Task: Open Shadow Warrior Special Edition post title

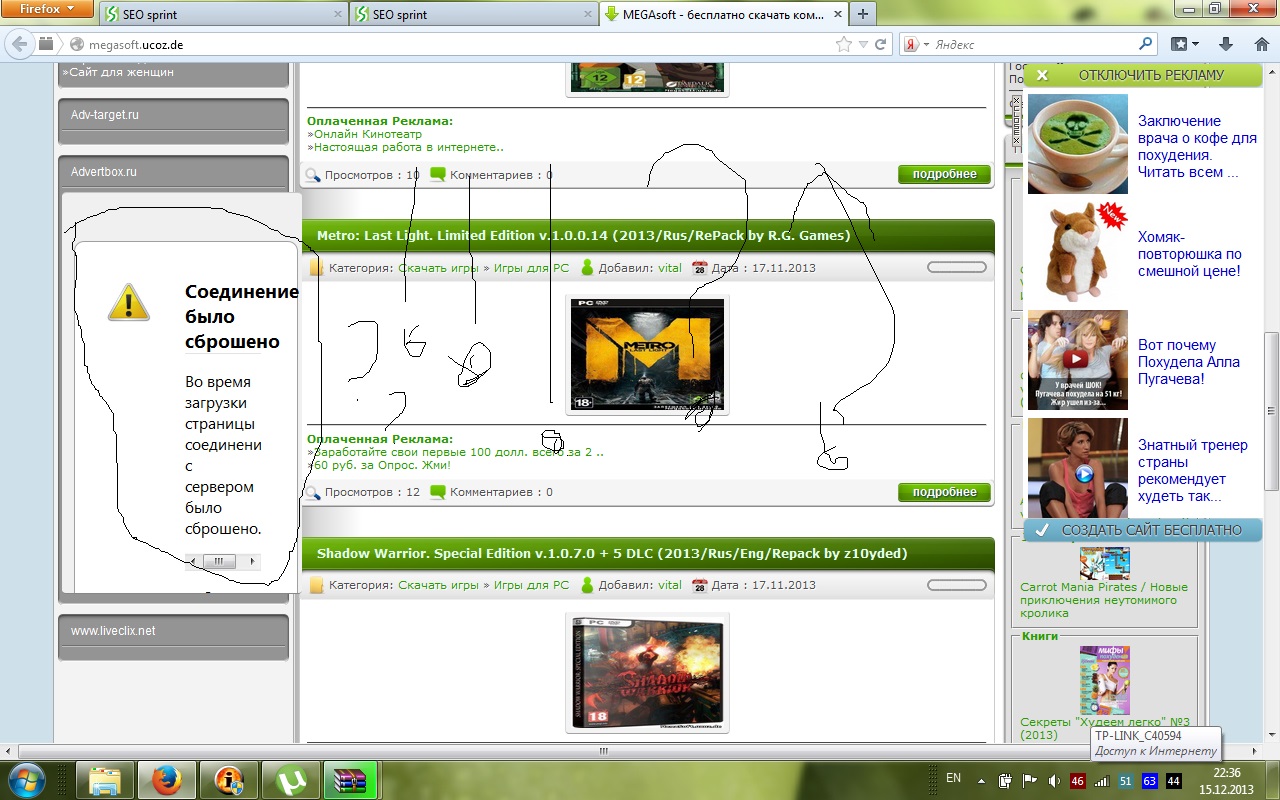Action: (612, 553)
